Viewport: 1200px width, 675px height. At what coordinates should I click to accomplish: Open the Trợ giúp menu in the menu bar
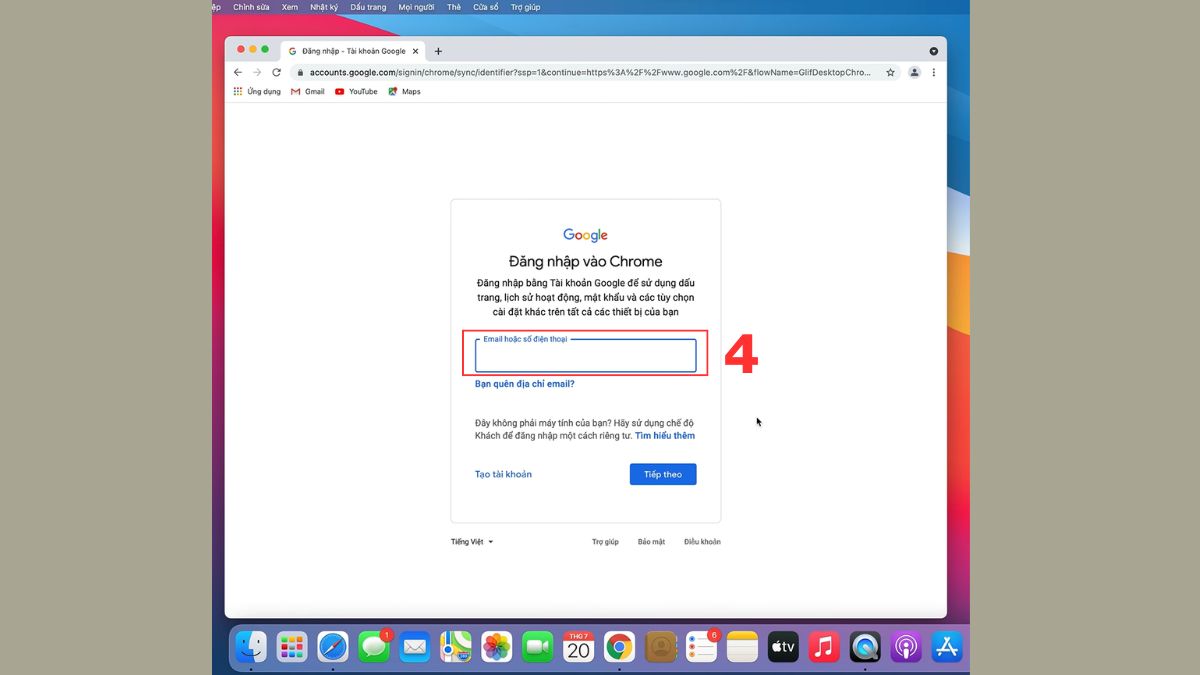(525, 7)
